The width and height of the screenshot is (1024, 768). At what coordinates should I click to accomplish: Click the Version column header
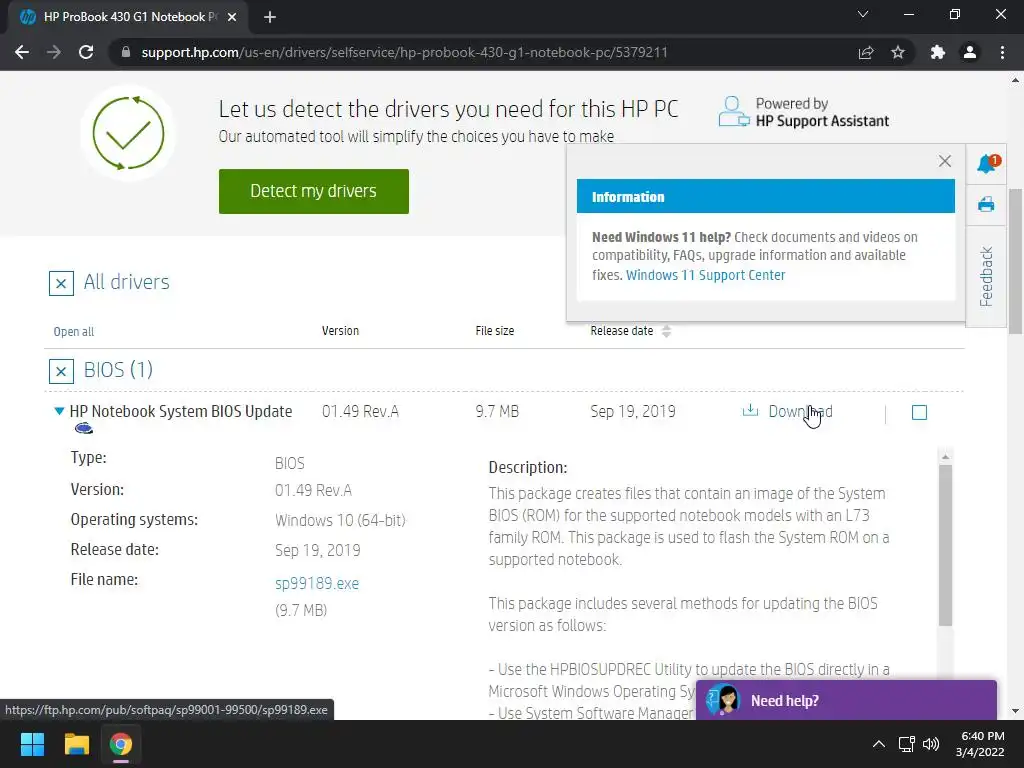pos(340,331)
